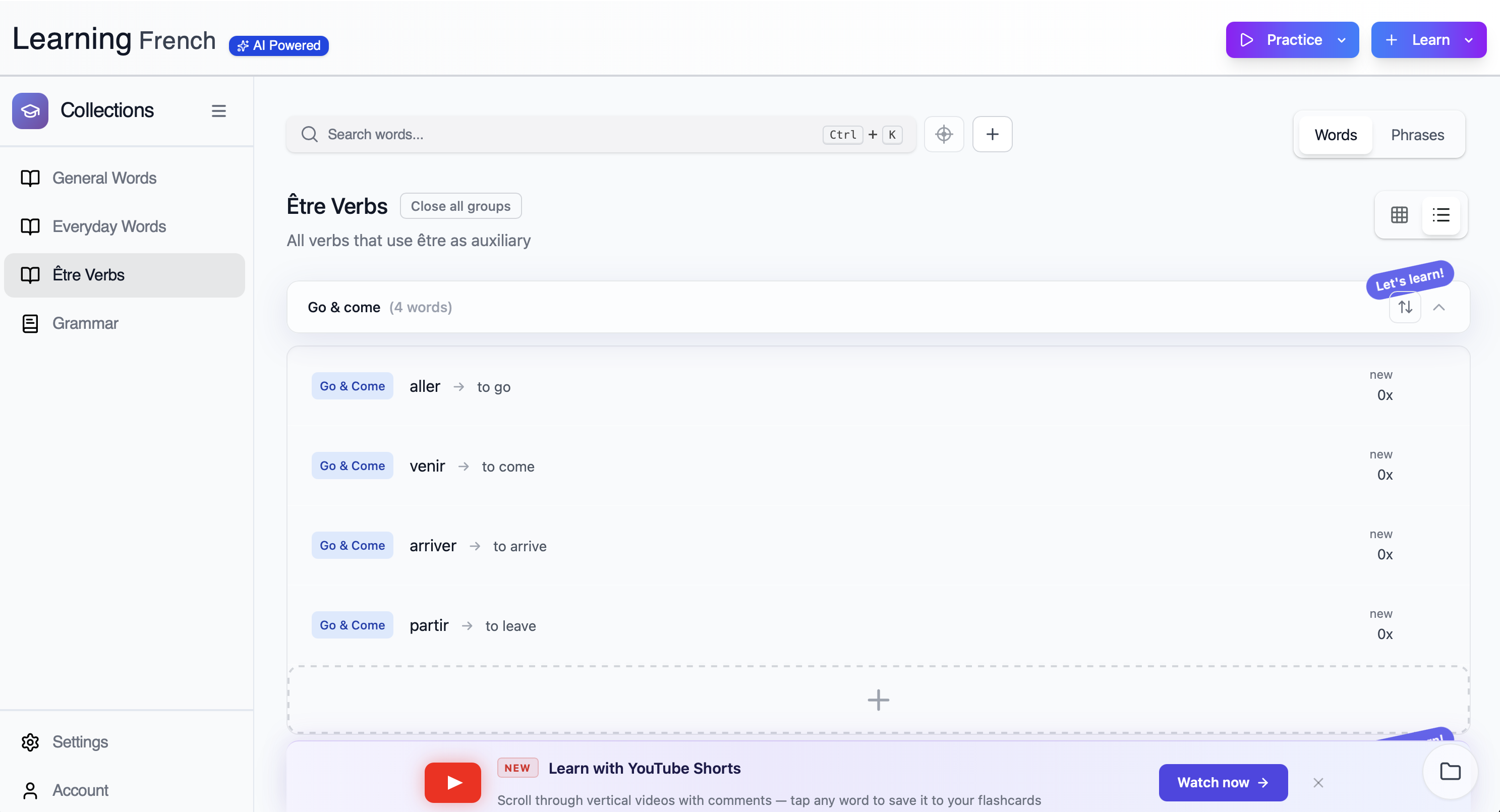This screenshot has height=812, width=1500.
Task: Switch to list view layout
Action: click(x=1440, y=215)
